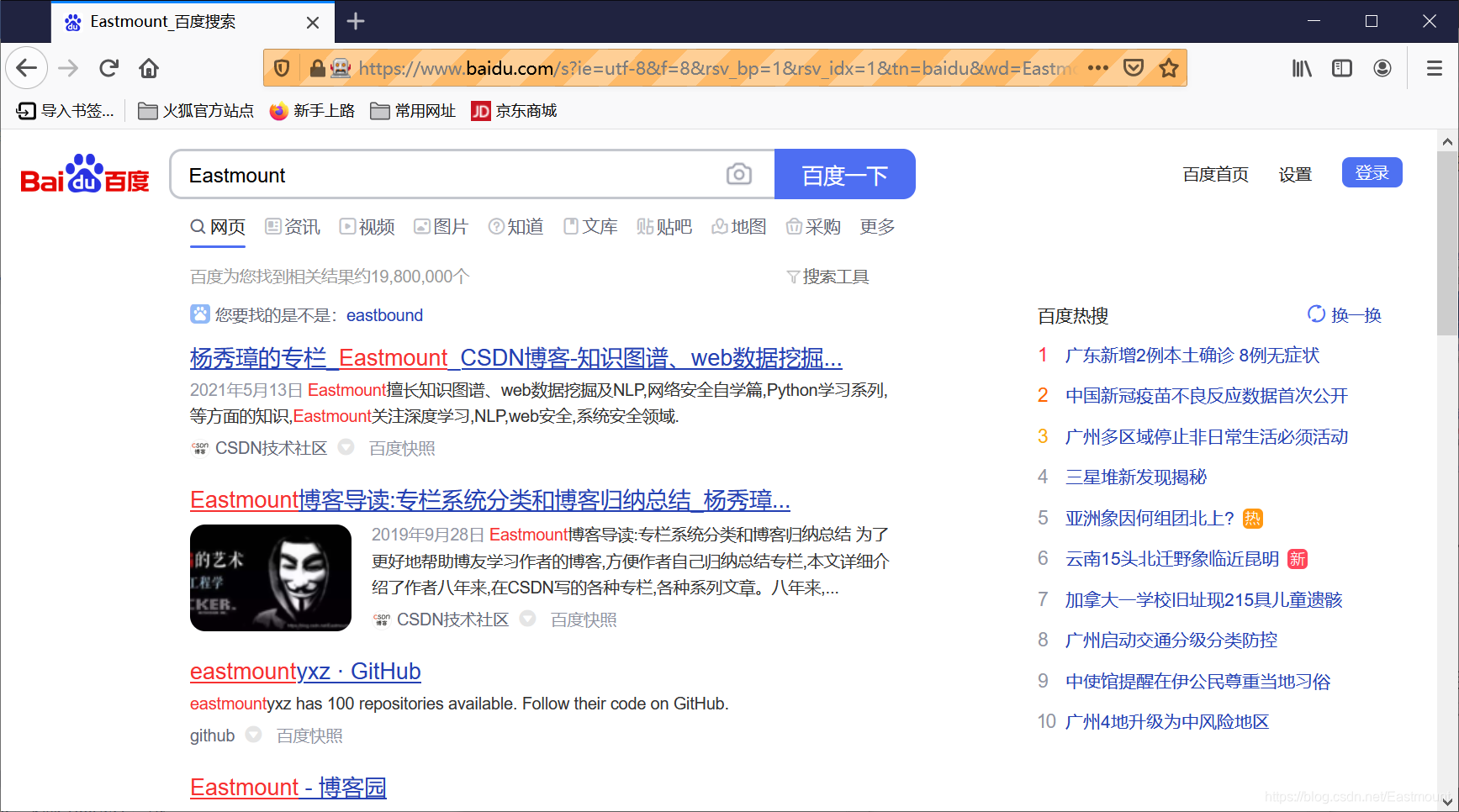Screen dimensions: 1459x812
Task: Open a new tab with plus button
Action: tap(356, 21)
